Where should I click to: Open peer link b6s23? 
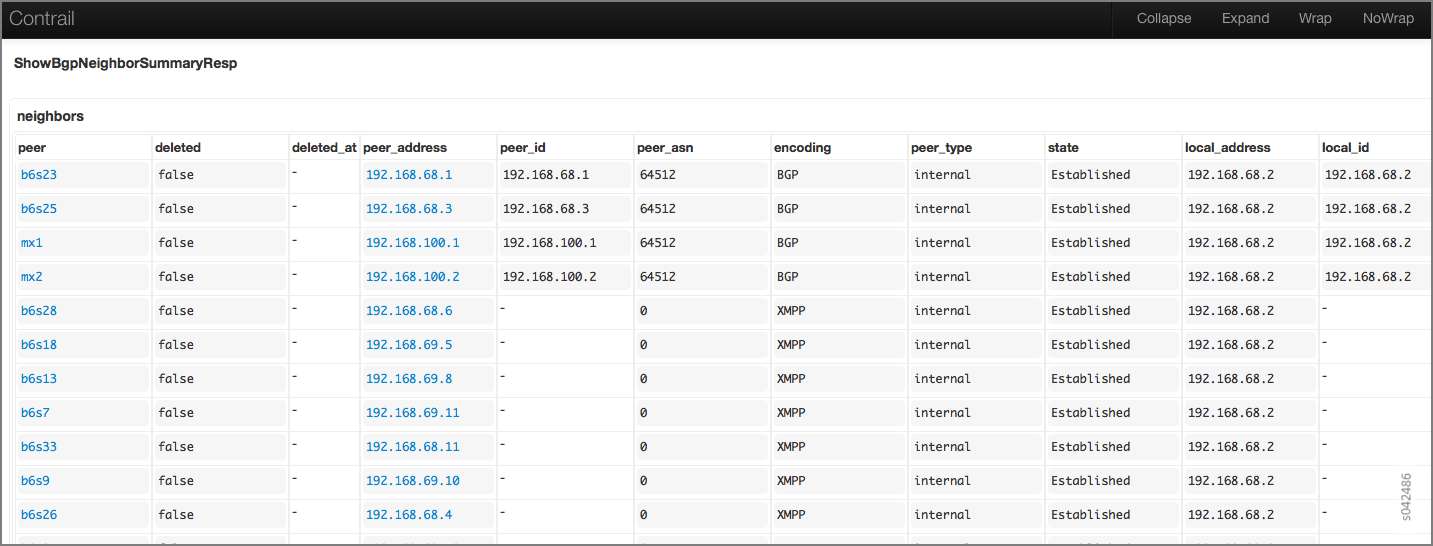point(39,175)
